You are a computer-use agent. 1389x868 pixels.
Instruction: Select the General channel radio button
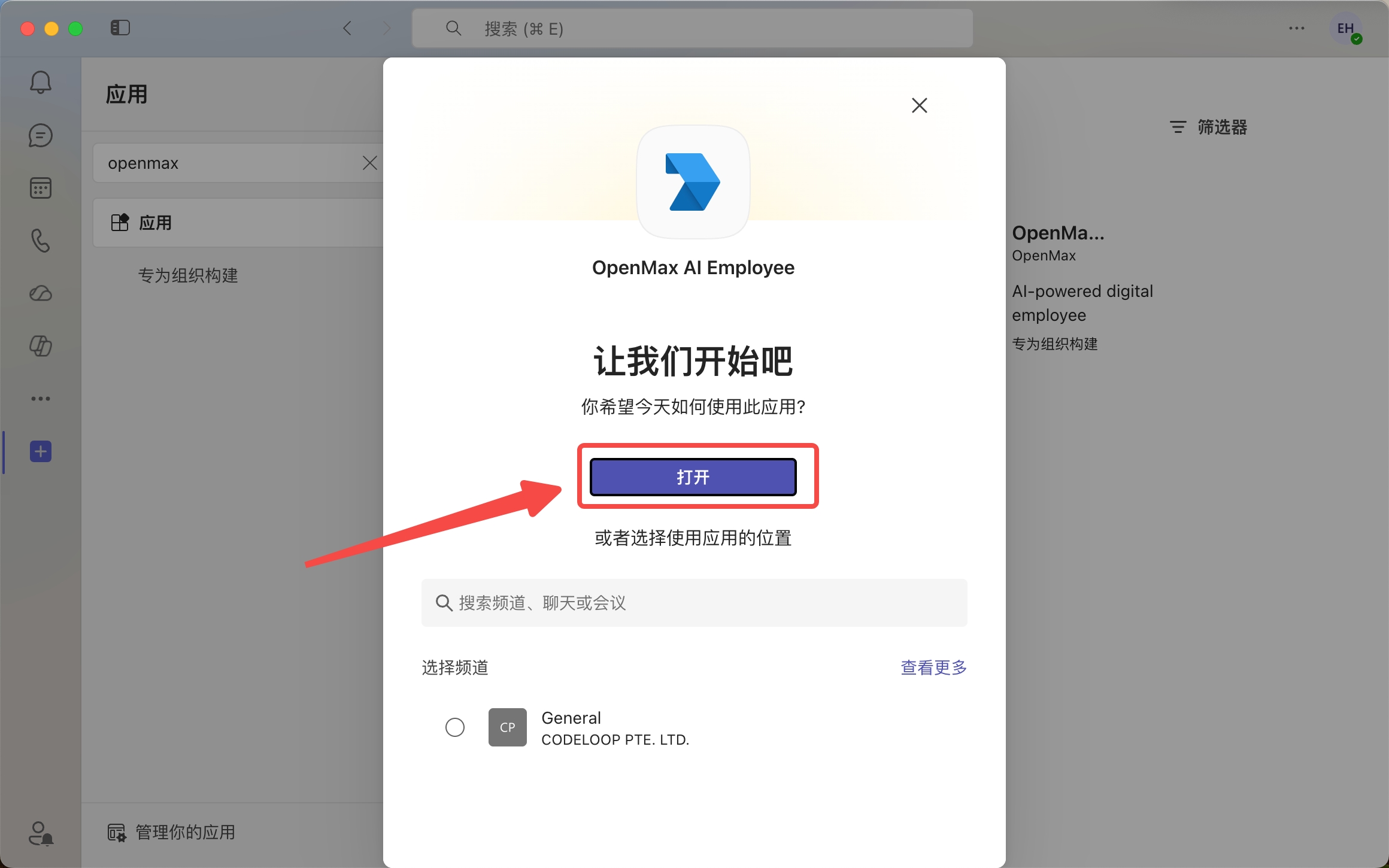point(455,727)
